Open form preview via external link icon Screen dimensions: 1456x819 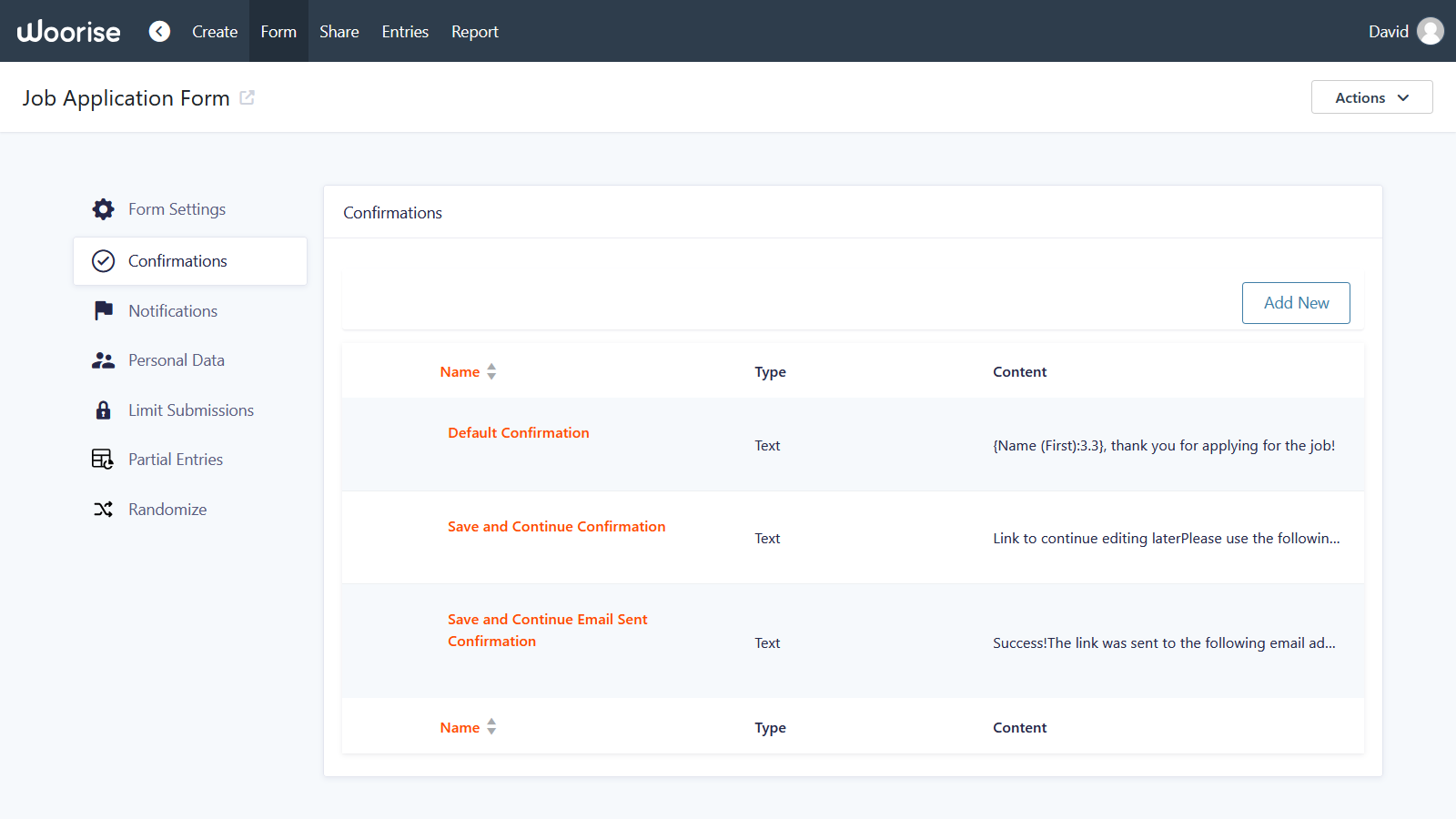click(247, 97)
